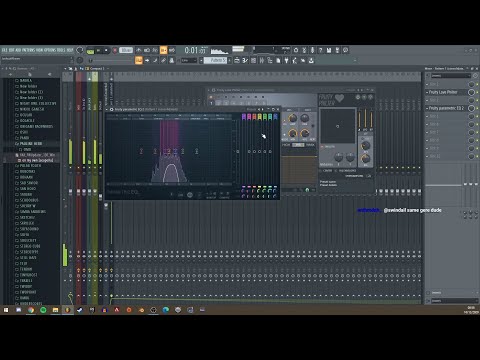This screenshot has height=360, width=480.
Task: Open the PATTERNS menu
Action: point(29,50)
